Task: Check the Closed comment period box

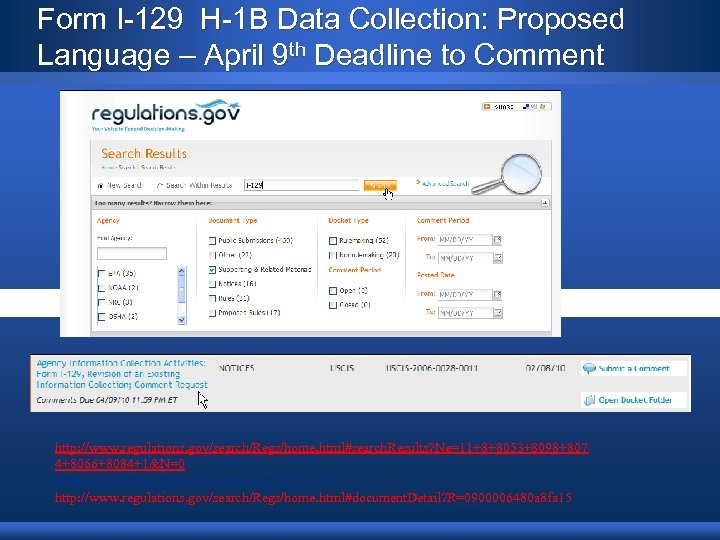Action: click(x=333, y=305)
